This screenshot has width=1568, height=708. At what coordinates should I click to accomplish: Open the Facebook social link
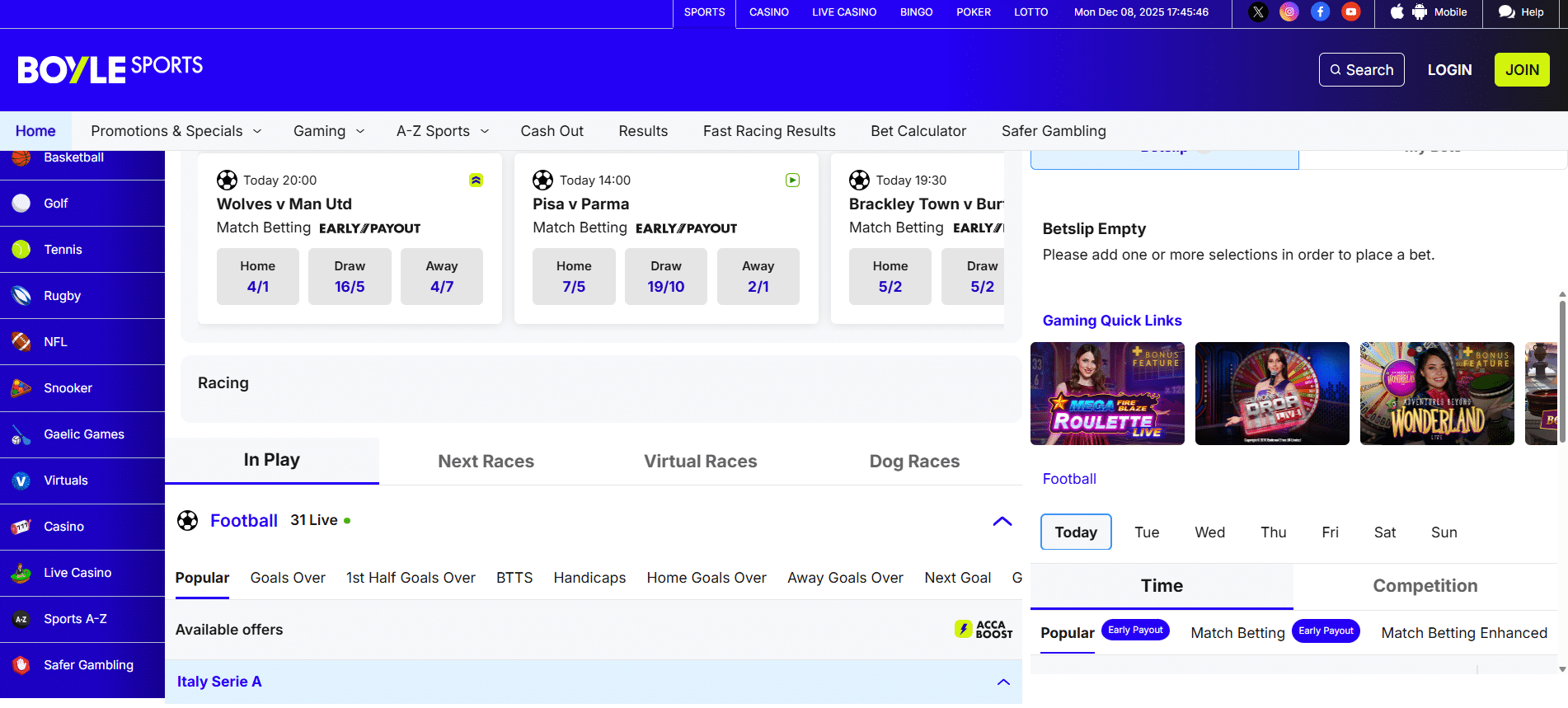pyautogui.click(x=1320, y=12)
